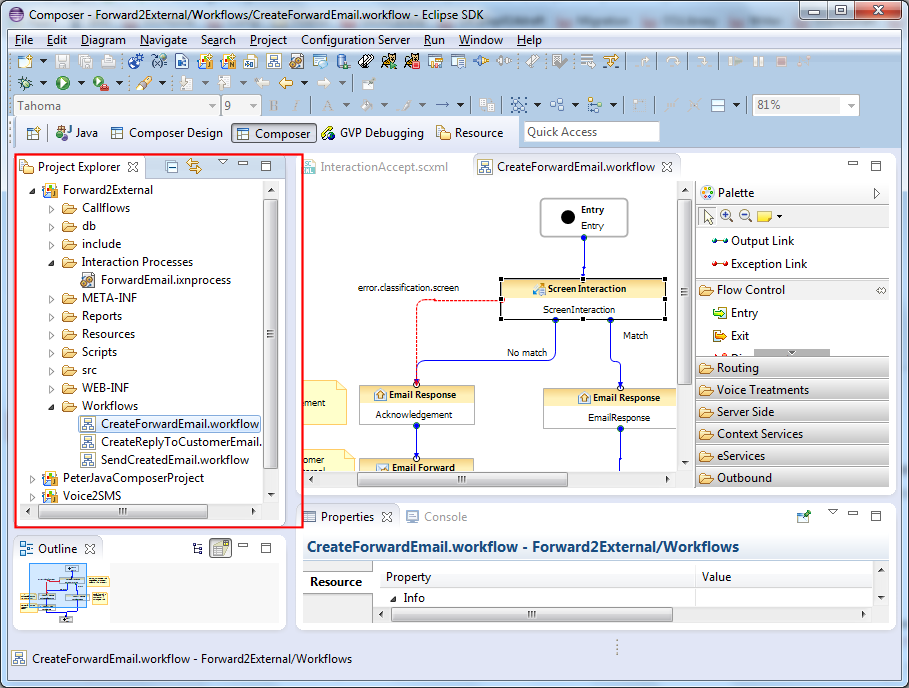Click the Run green play toolbar icon
Image resolution: width=909 pixels, height=688 pixels.
pos(63,83)
